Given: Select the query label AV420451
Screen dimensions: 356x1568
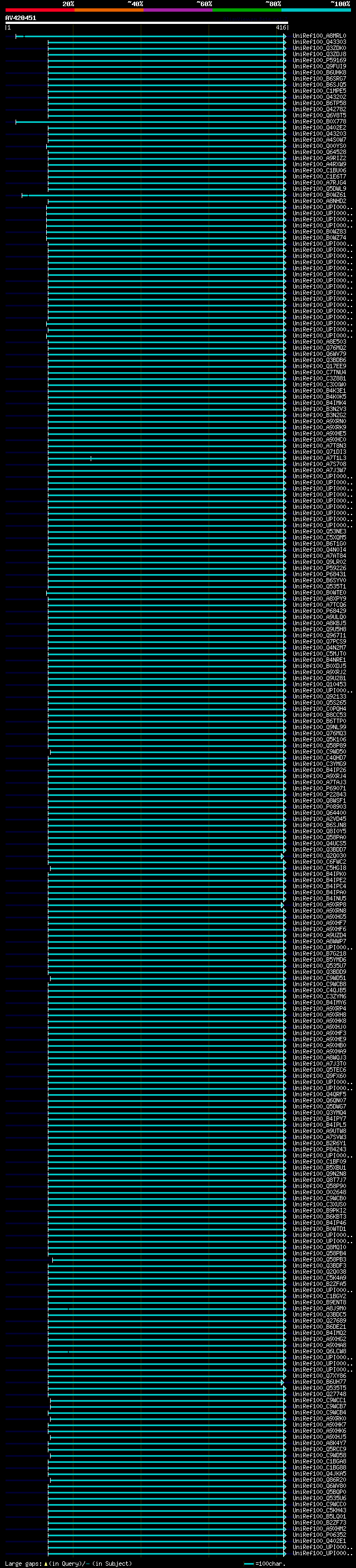Looking at the screenshot, I should (x=21, y=18).
